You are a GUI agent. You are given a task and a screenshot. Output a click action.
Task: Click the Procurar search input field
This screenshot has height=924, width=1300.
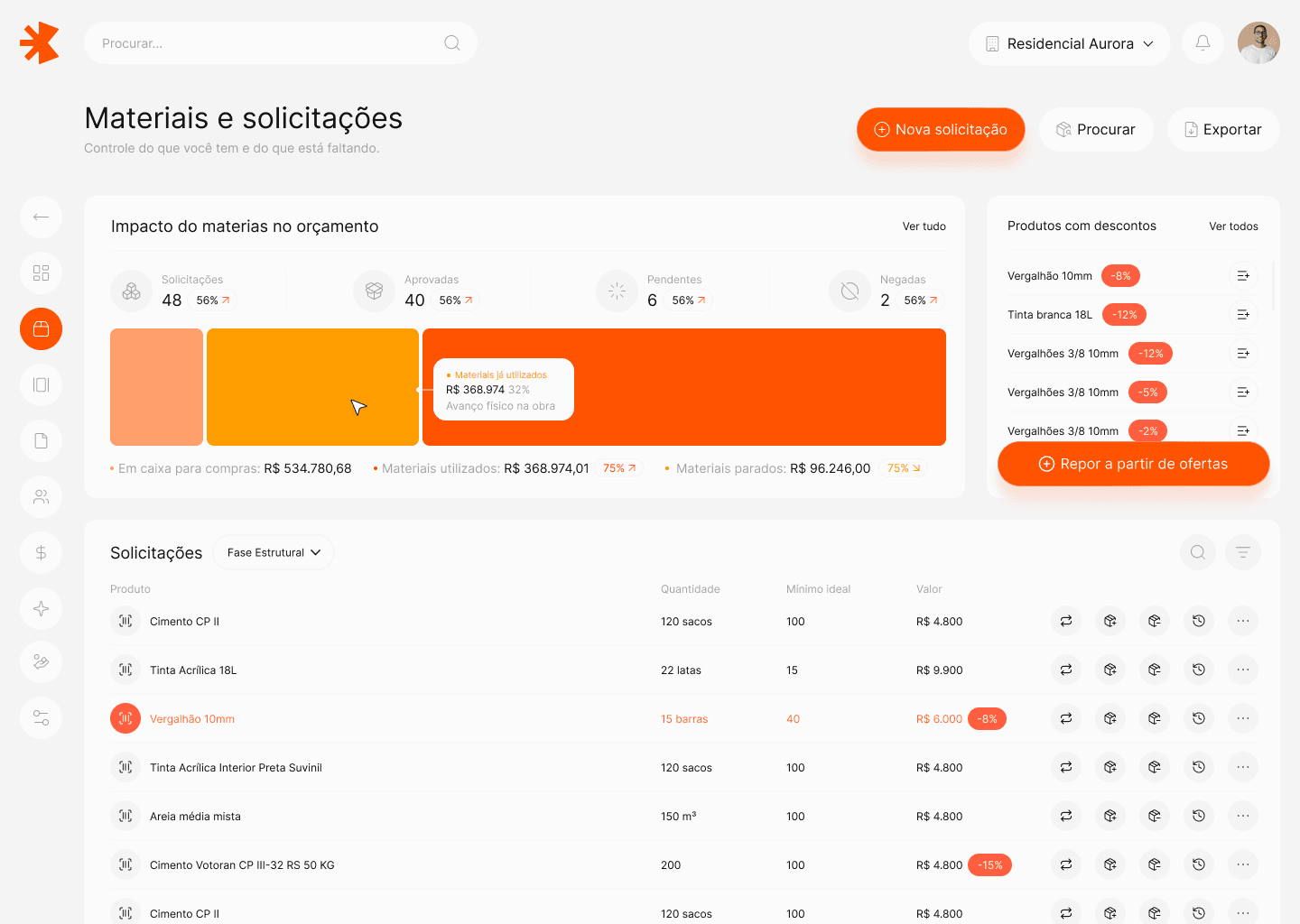[281, 43]
